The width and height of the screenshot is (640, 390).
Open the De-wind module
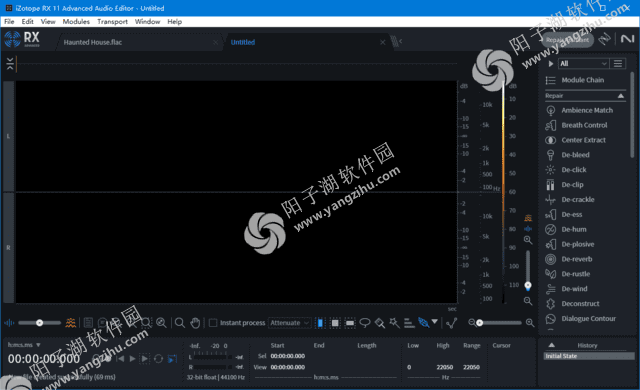tap(574, 289)
